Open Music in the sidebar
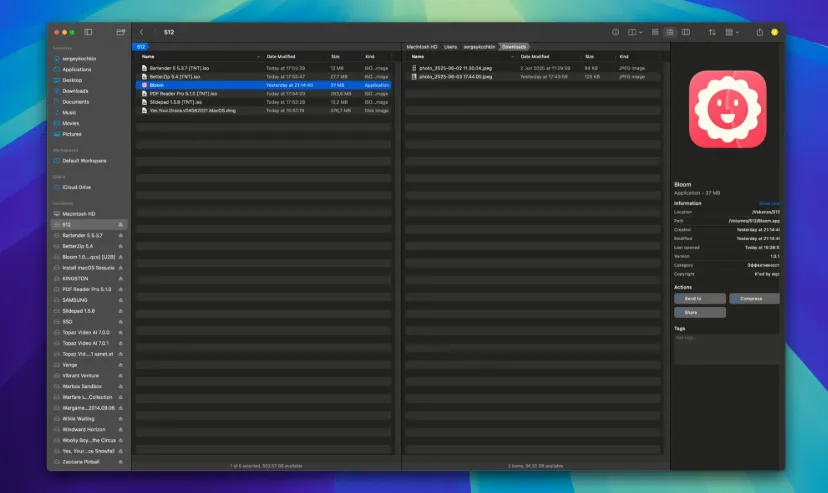 (x=69, y=112)
